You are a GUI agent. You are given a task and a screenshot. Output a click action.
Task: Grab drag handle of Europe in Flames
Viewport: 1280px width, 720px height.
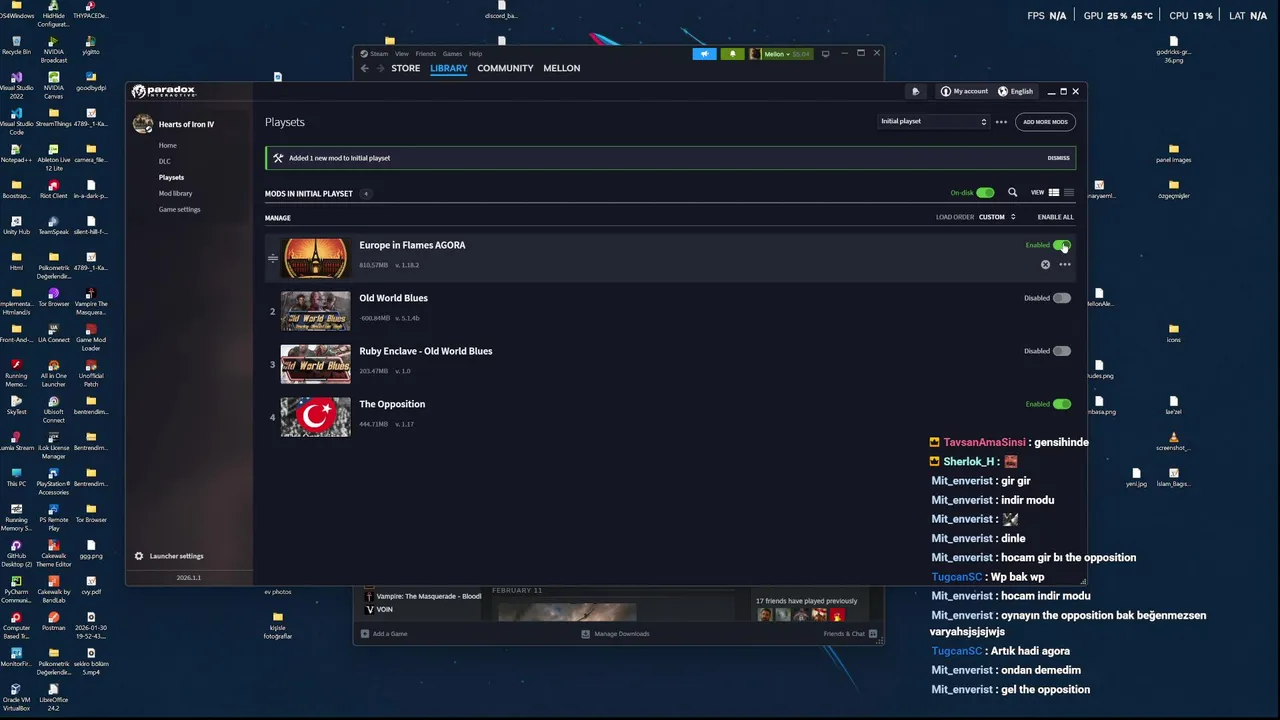[272, 259]
